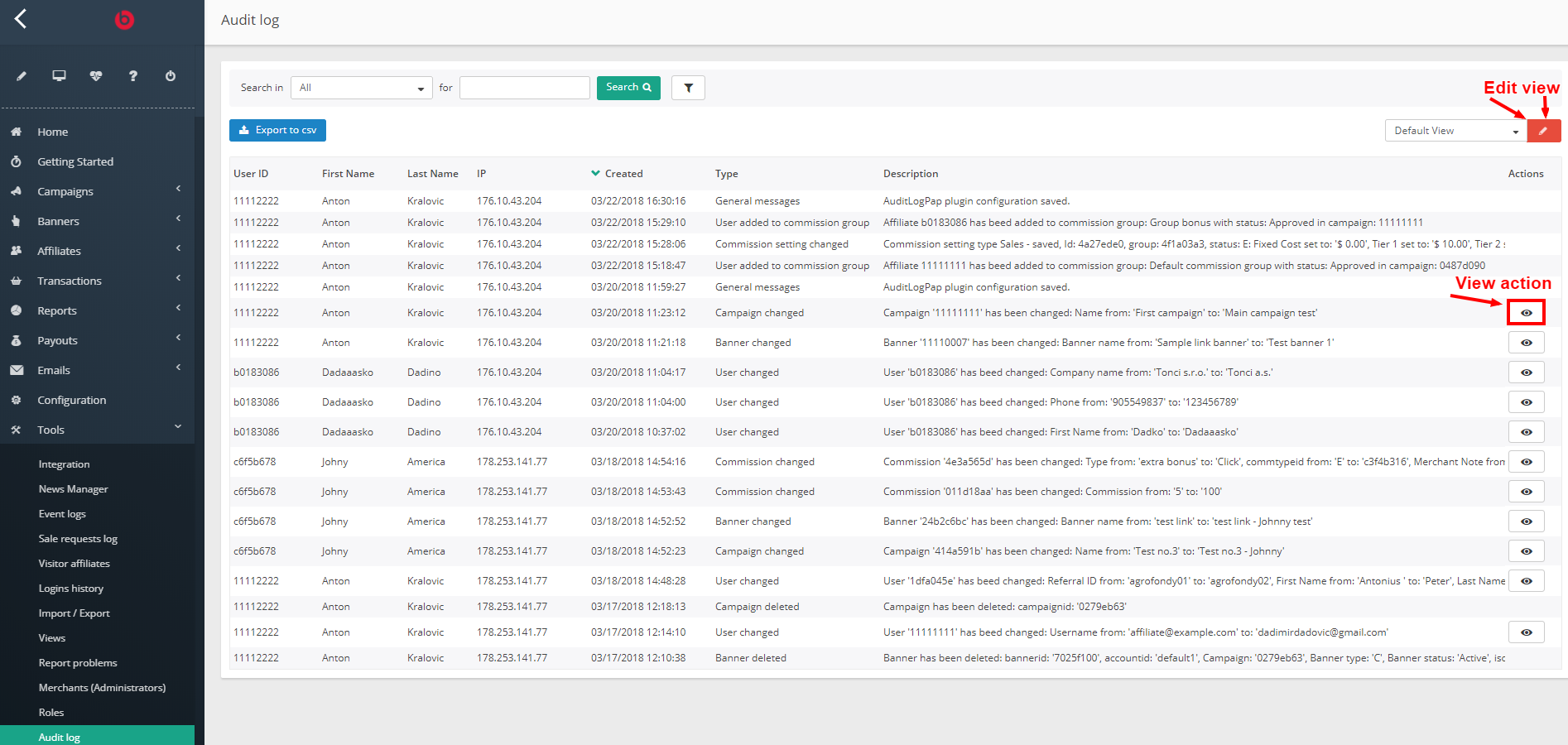Click the Home icon in sidebar
The height and width of the screenshot is (745, 1568).
(x=16, y=132)
